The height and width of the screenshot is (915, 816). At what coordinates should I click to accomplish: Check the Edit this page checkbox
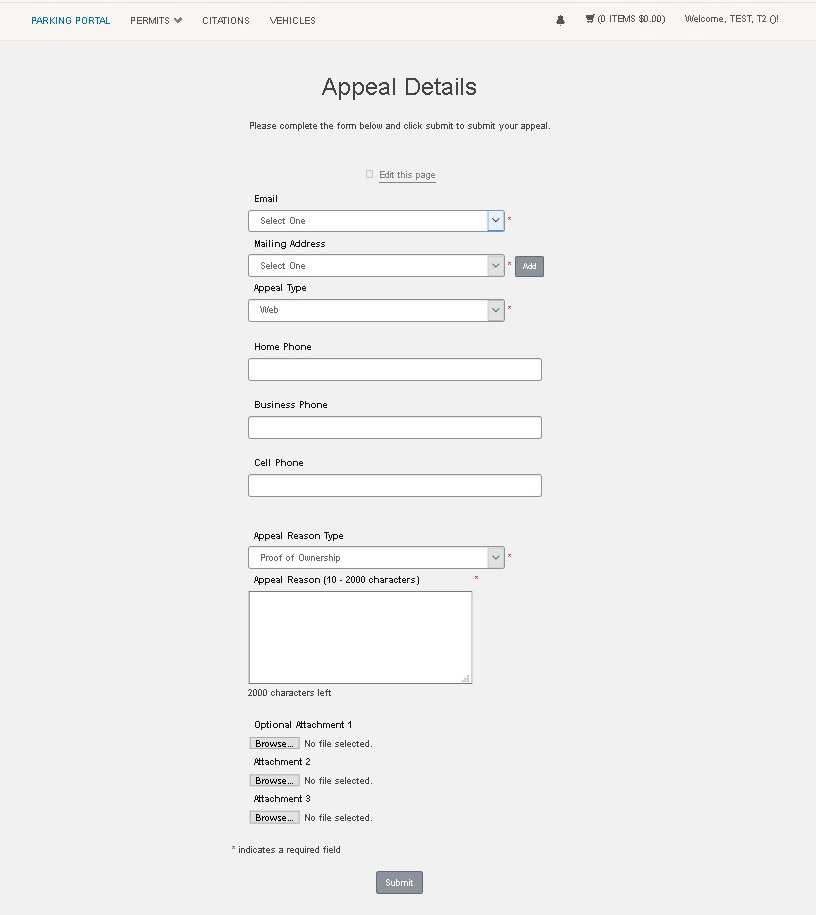coord(369,174)
